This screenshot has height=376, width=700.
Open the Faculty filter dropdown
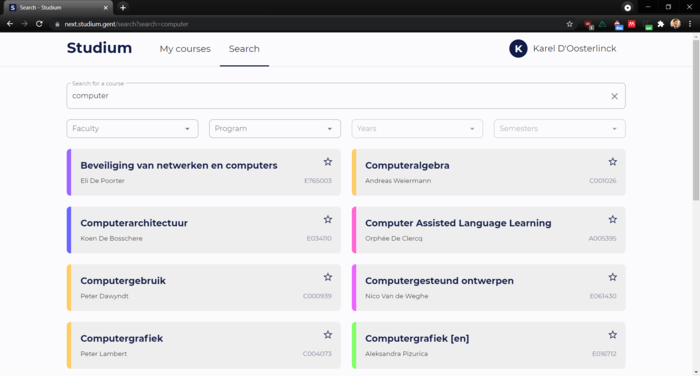click(x=132, y=129)
